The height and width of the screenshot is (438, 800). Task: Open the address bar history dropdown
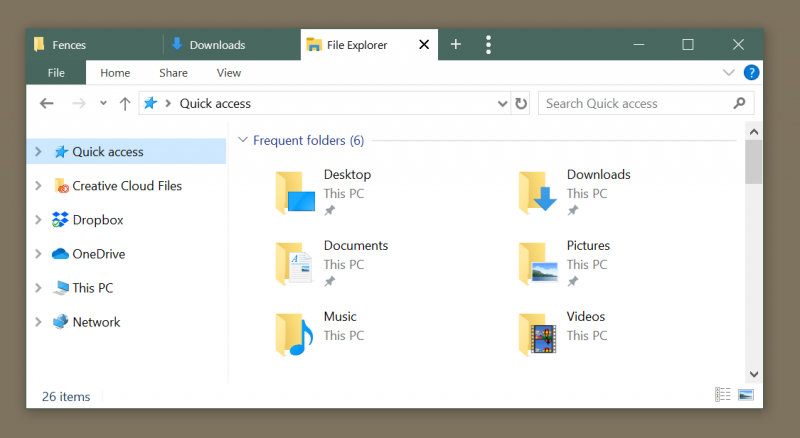coord(502,104)
